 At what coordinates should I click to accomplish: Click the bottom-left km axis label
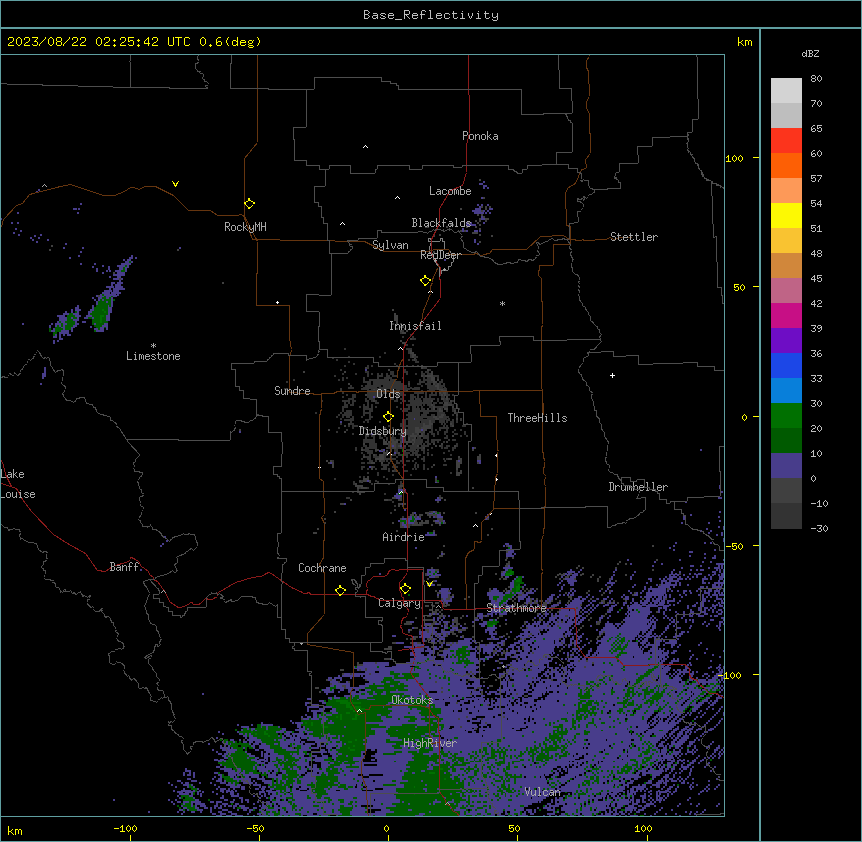coord(15,831)
